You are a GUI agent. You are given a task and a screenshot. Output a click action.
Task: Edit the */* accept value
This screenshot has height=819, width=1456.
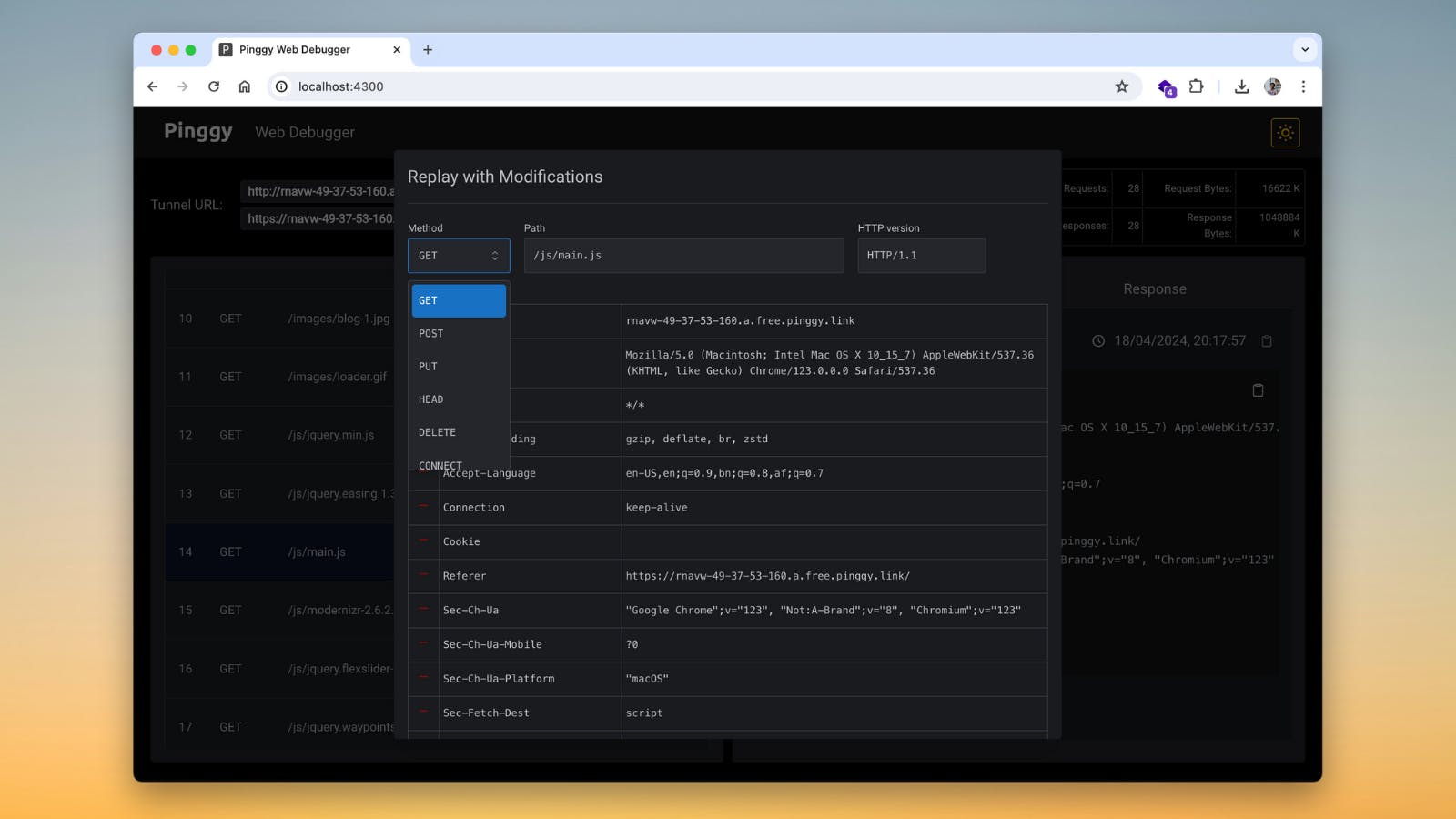pos(834,405)
